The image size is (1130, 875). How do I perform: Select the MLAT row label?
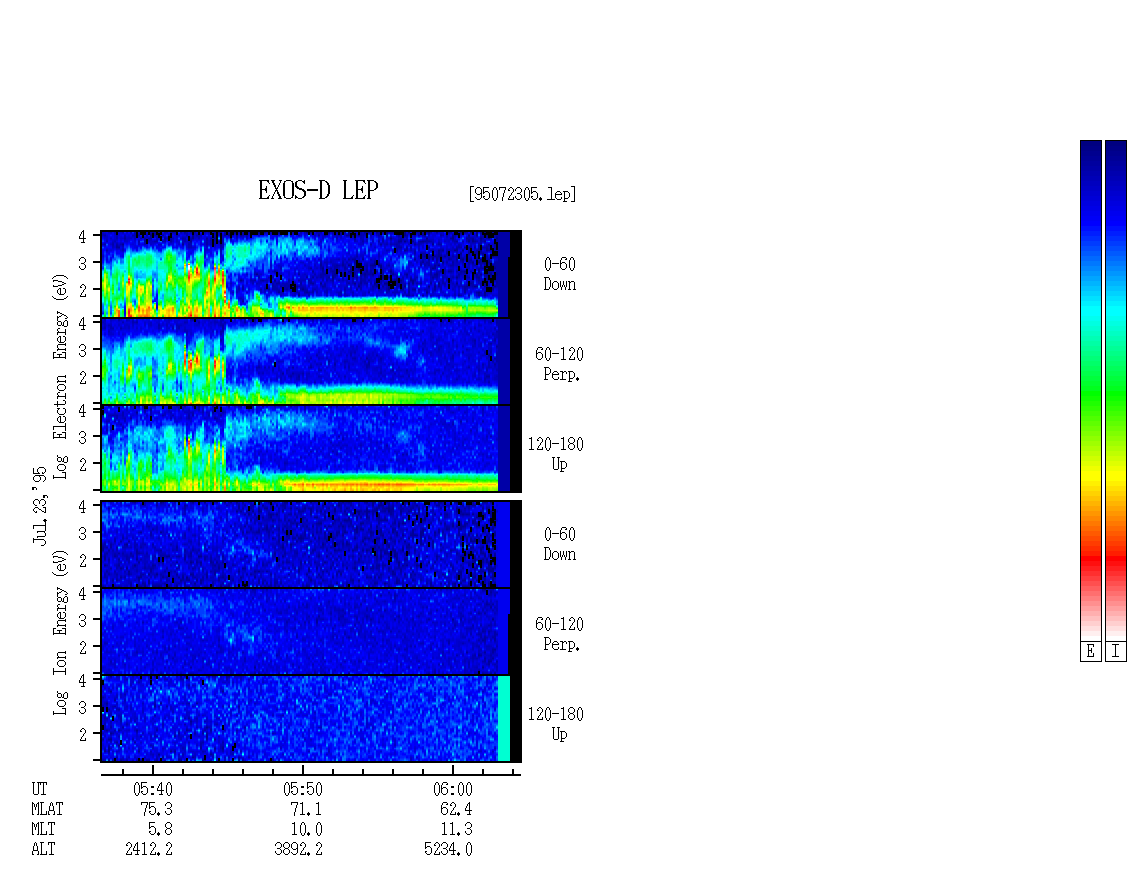pyautogui.click(x=48, y=809)
